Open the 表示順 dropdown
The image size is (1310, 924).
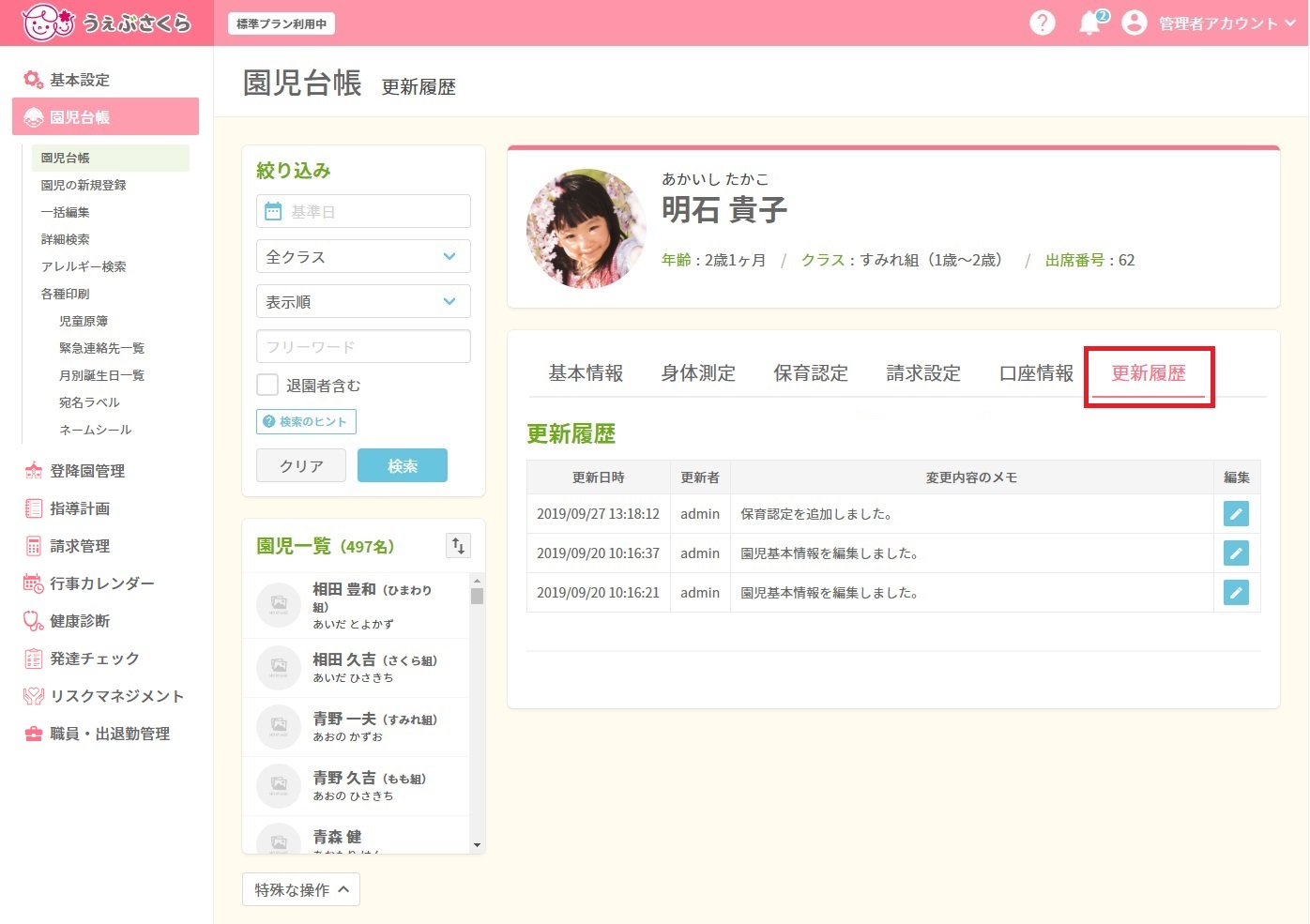coord(363,301)
